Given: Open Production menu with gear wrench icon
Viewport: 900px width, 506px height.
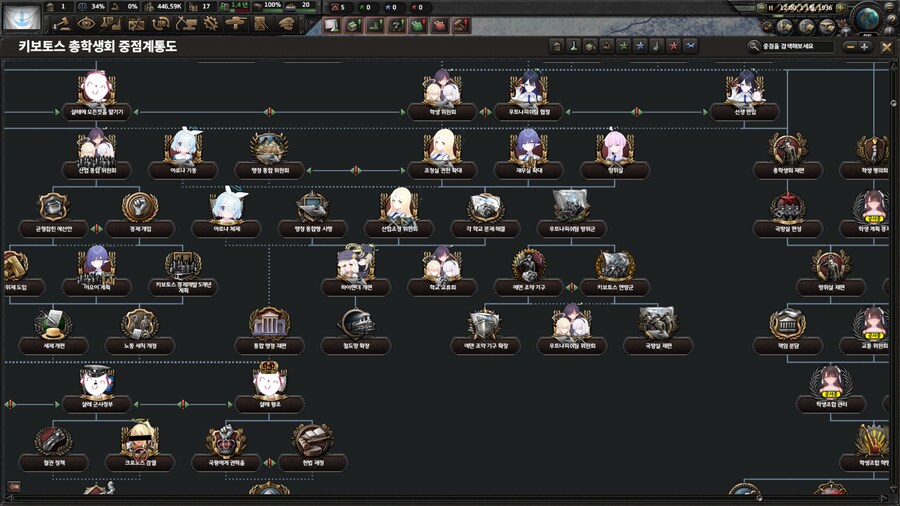Looking at the screenshot, I should 211,23.
